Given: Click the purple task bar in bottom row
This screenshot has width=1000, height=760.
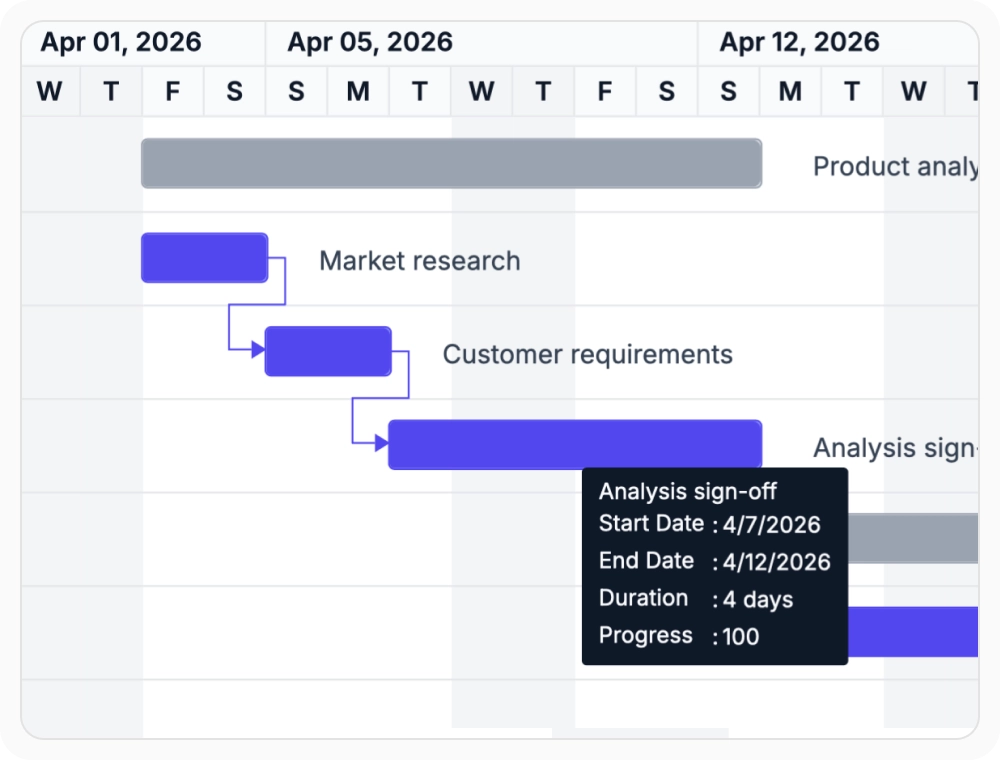Looking at the screenshot, I should click(913, 632).
